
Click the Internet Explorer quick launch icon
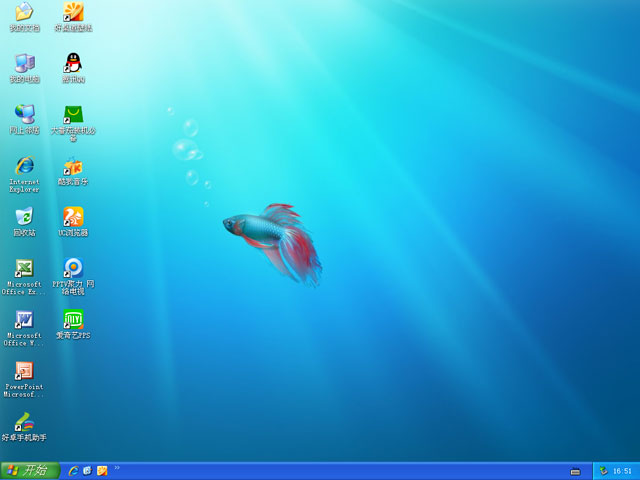73,470
